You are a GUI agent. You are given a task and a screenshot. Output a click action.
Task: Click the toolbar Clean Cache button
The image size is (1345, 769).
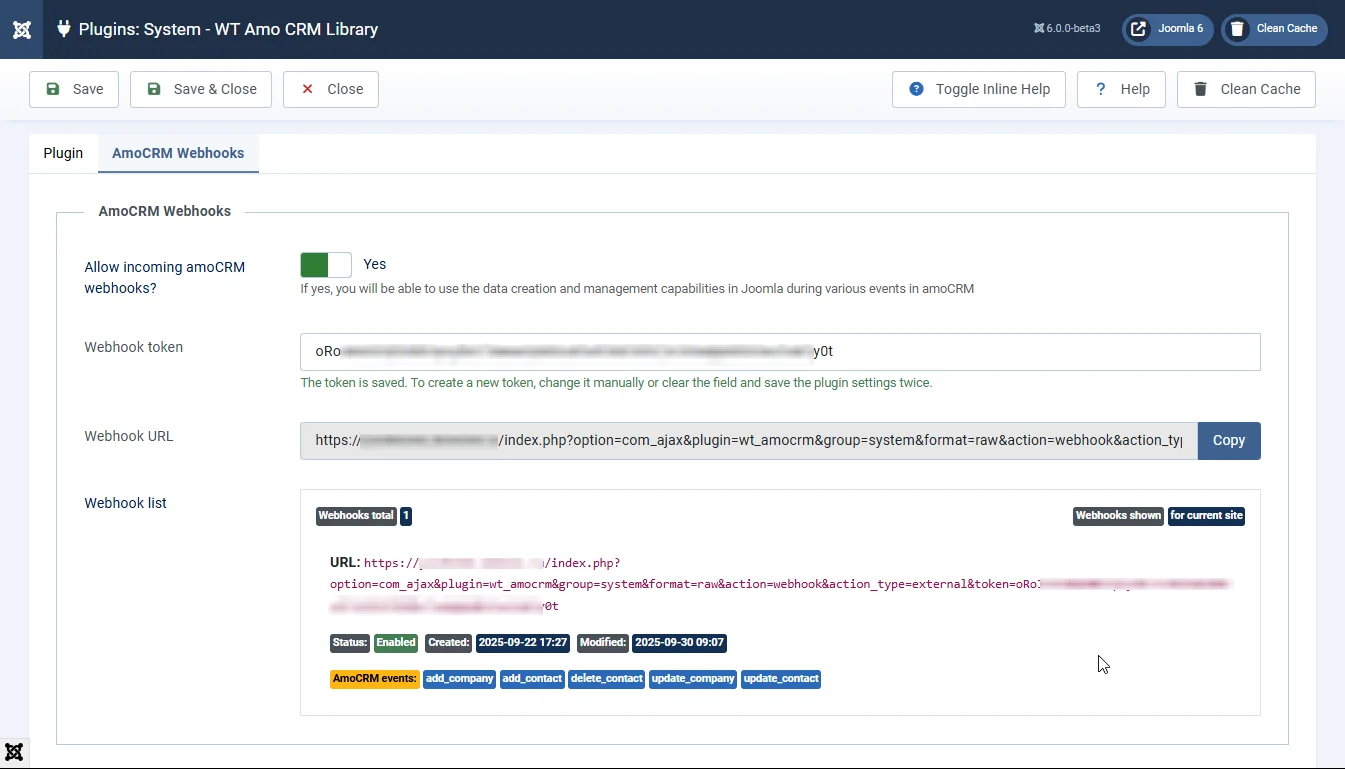(1246, 89)
